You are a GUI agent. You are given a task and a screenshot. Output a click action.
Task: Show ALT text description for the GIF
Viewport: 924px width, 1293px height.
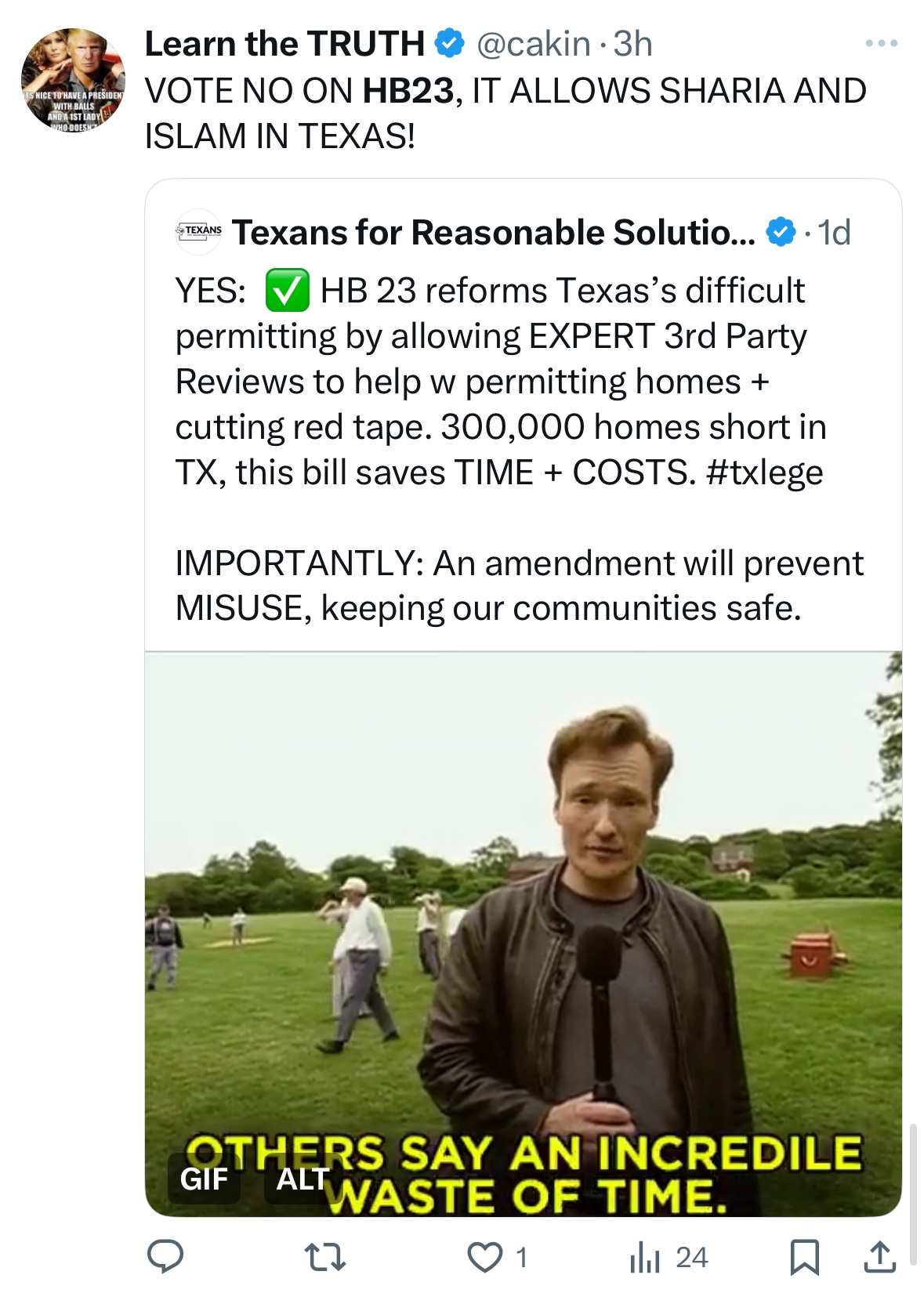303,1178
